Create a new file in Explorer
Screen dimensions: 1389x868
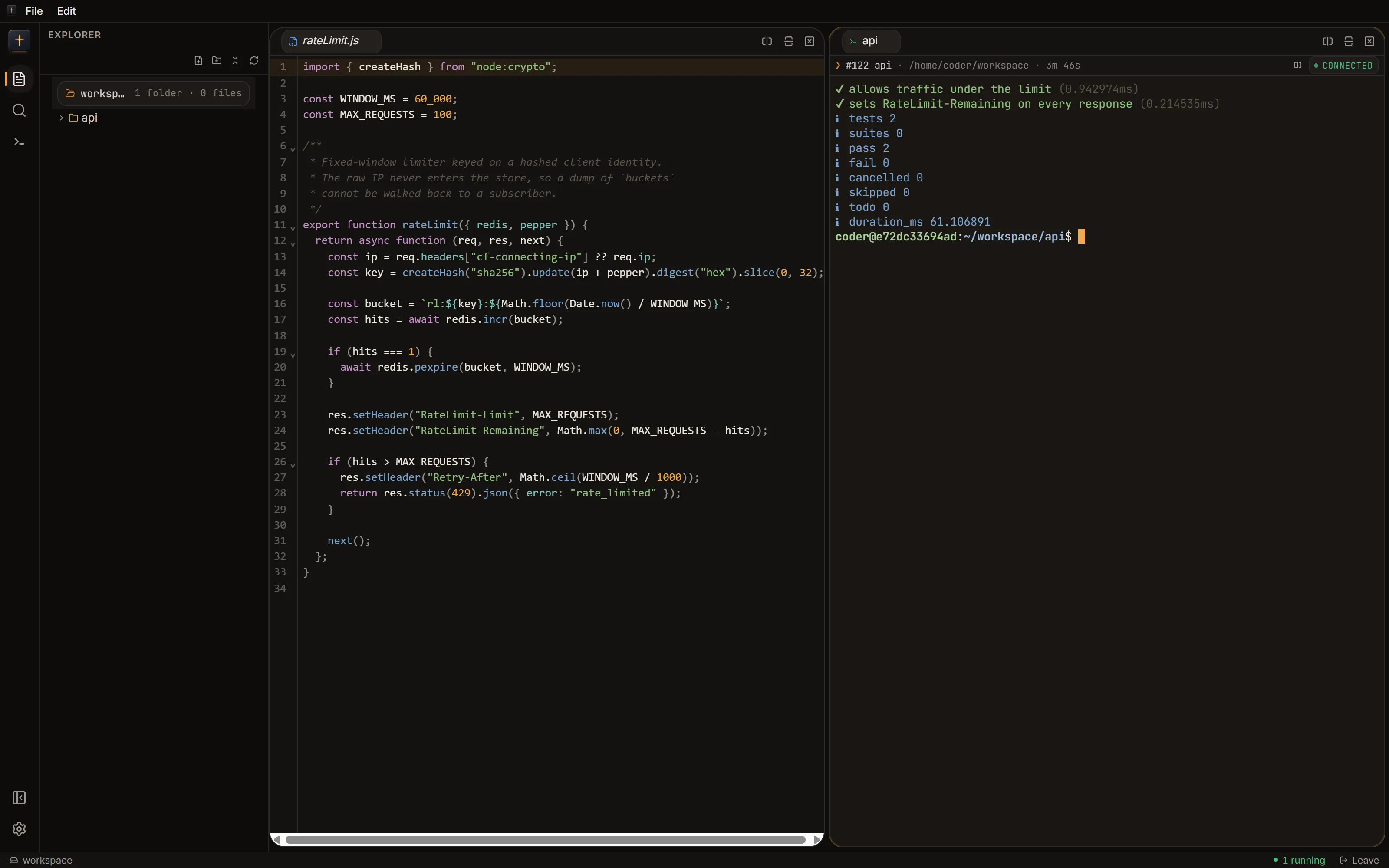pos(199,60)
